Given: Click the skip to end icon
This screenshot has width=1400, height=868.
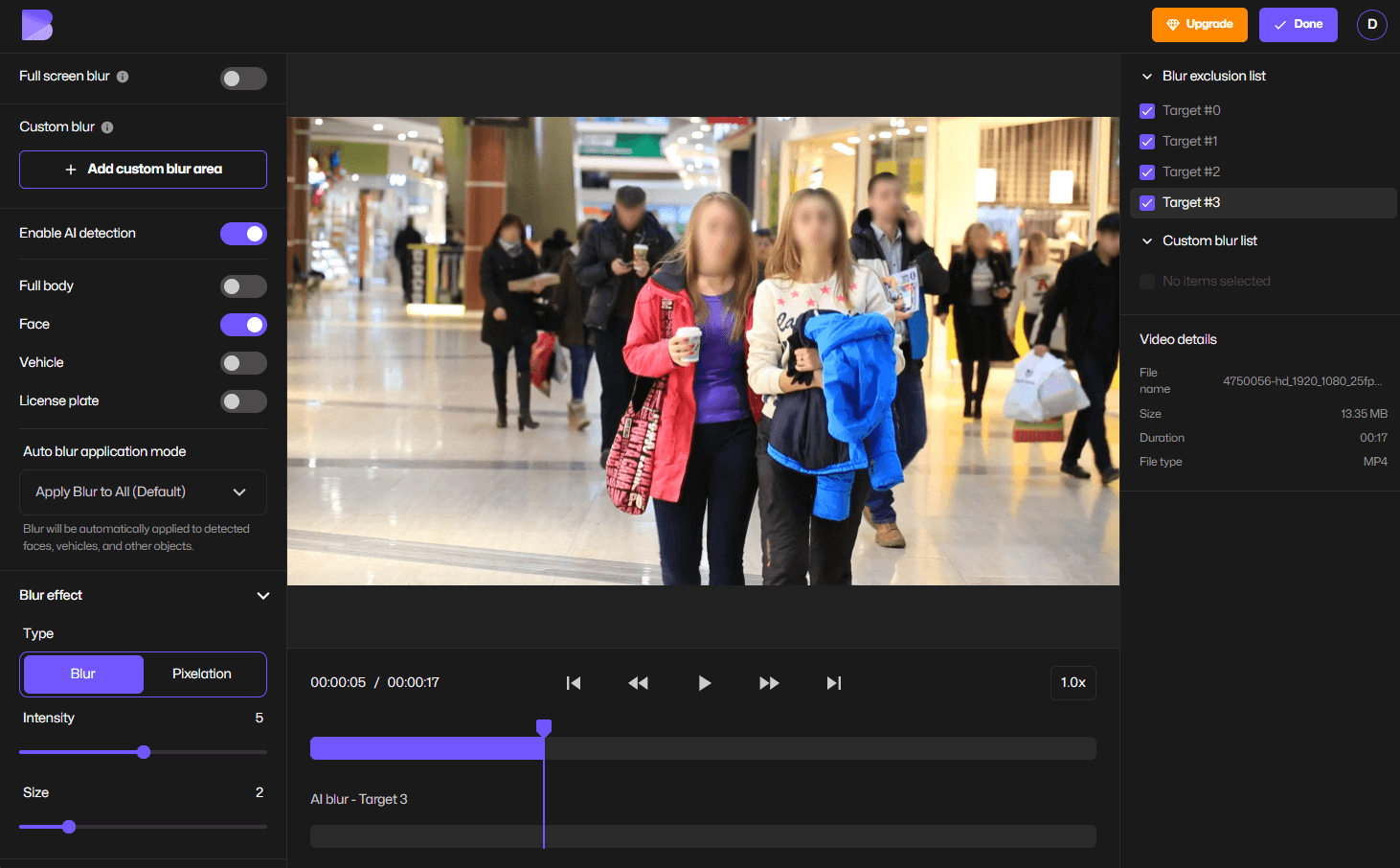Looking at the screenshot, I should point(834,683).
